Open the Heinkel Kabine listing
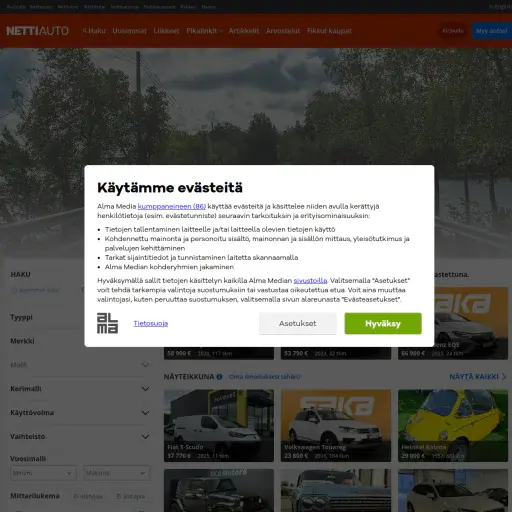This screenshot has width=512, height=512. pos(453,426)
